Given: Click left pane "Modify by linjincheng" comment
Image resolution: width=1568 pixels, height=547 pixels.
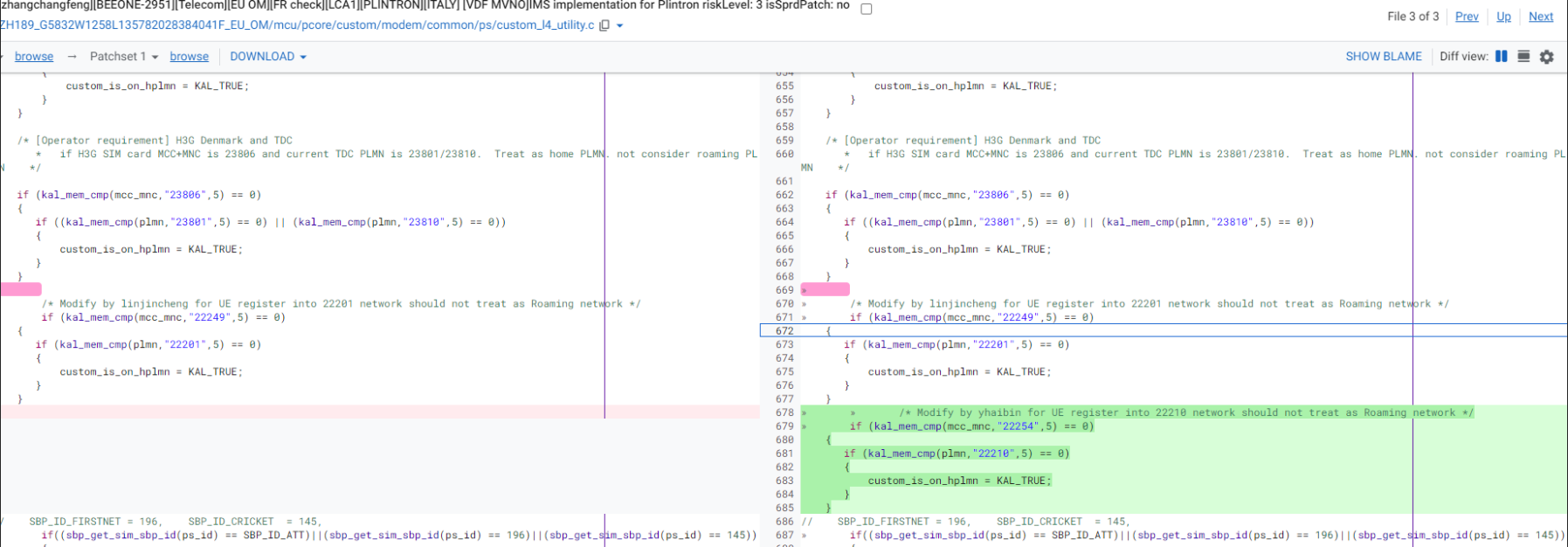Looking at the screenshot, I should [x=342, y=304].
